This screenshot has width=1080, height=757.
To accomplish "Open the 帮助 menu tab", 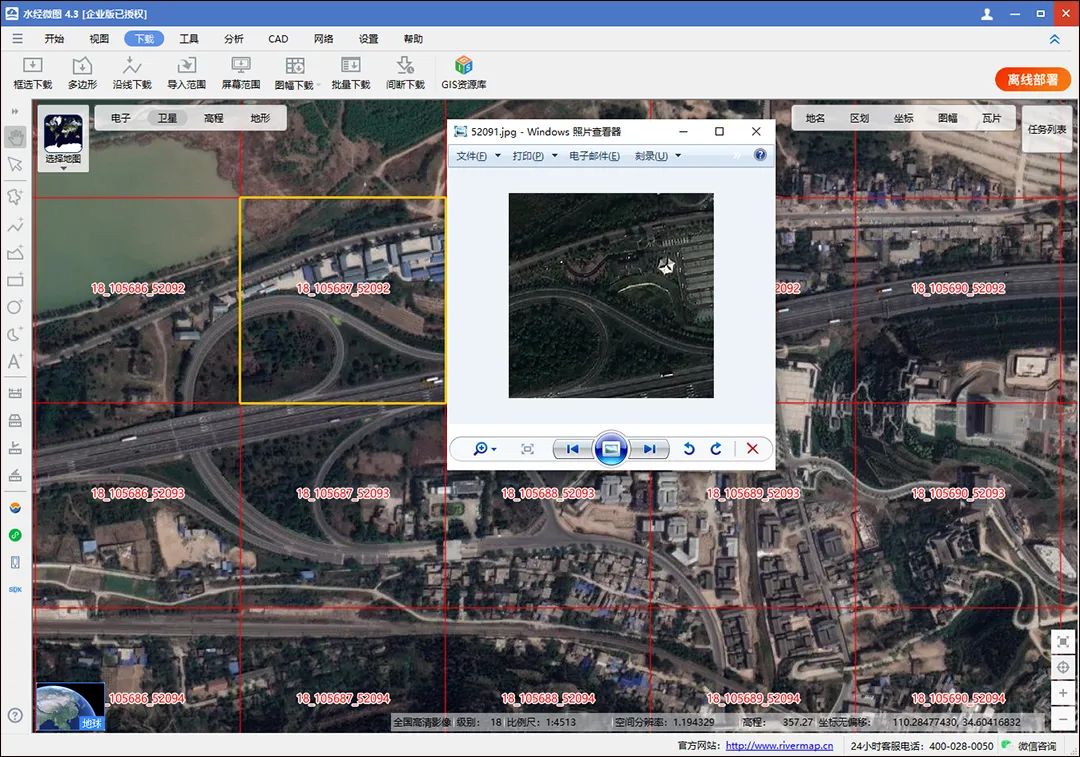I will tap(413, 39).
